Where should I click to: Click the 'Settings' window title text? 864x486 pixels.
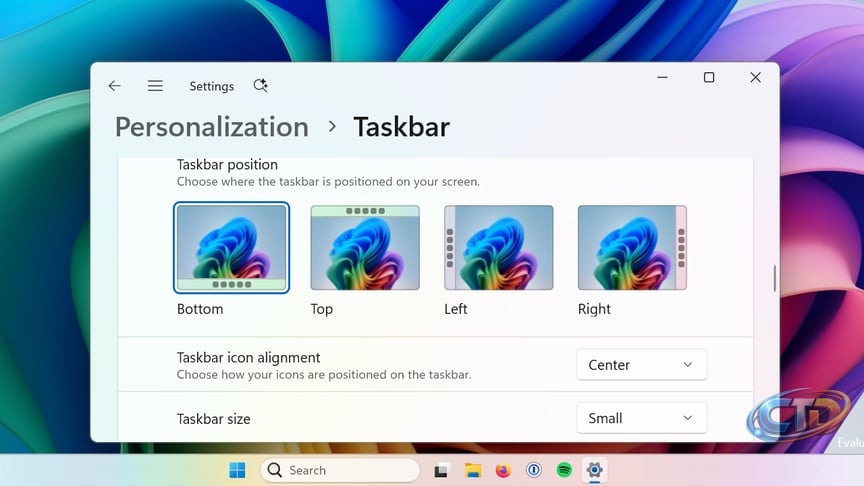[212, 87]
